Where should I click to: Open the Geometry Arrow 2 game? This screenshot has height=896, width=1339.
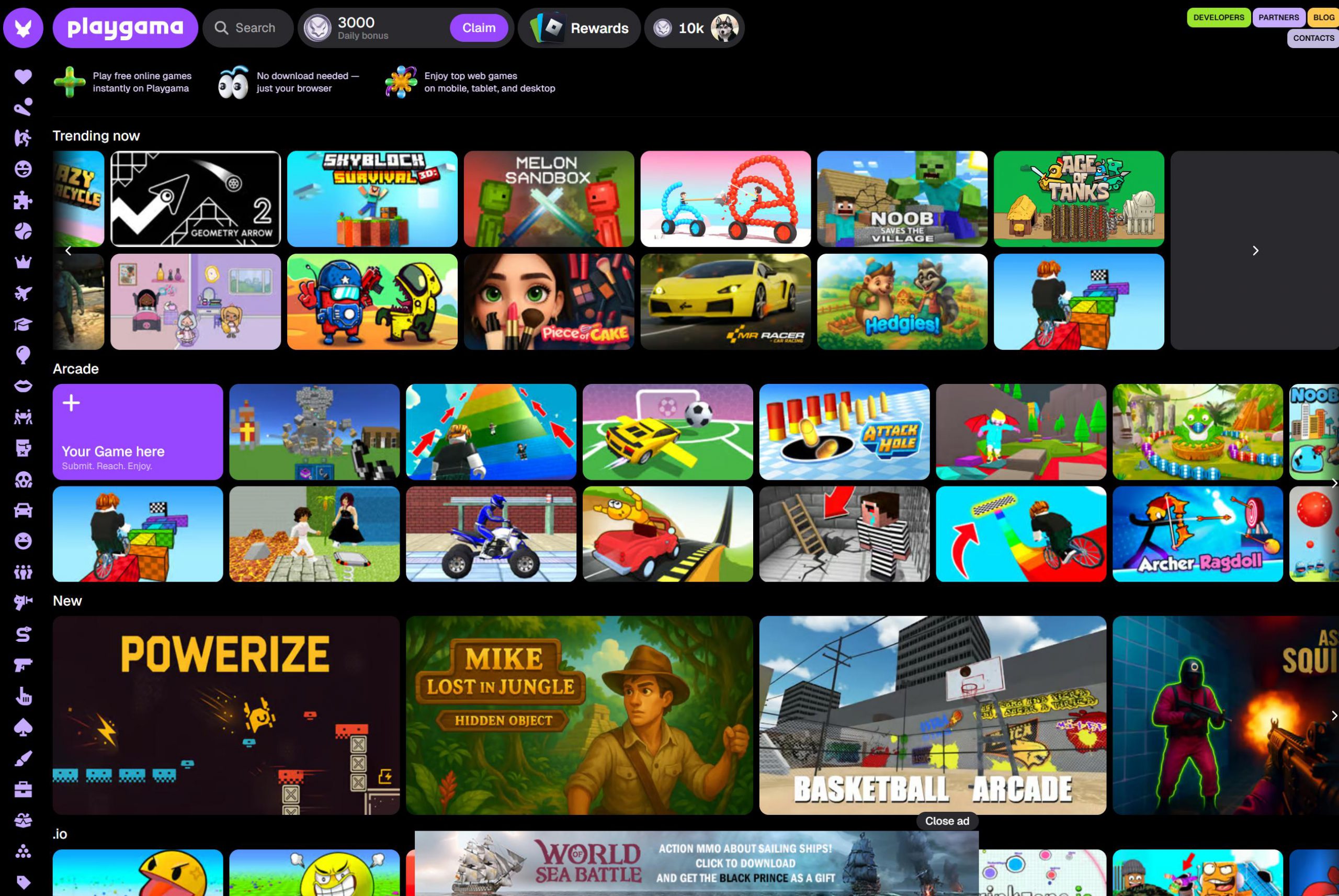(x=196, y=198)
